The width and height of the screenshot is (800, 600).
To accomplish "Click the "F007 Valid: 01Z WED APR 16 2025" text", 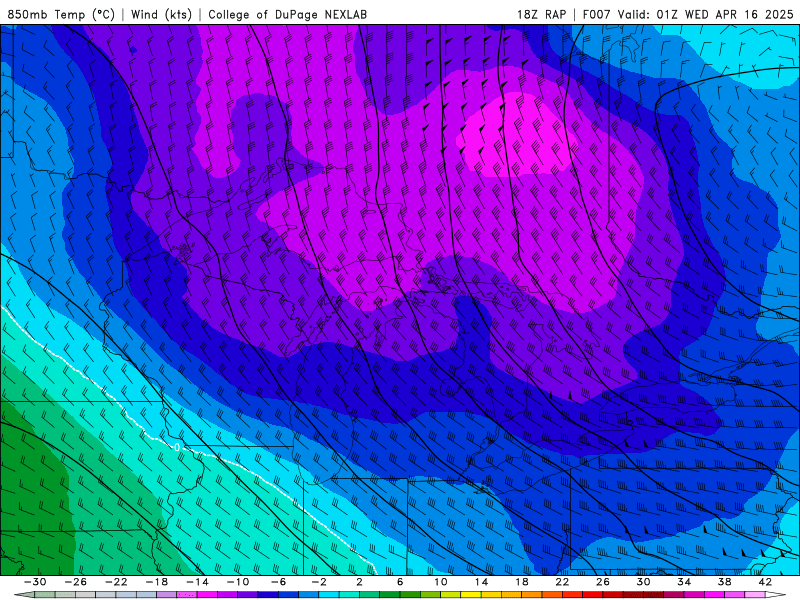I will coord(688,14).
